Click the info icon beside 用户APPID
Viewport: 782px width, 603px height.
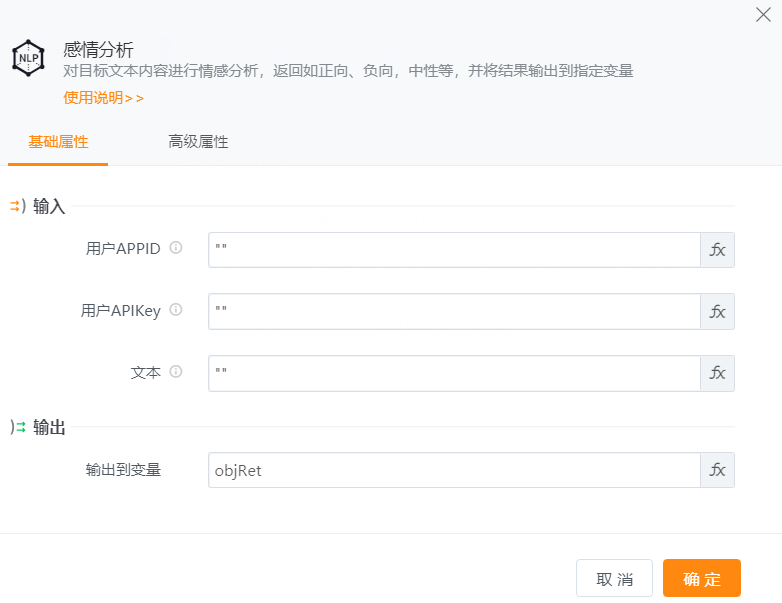coord(176,248)
